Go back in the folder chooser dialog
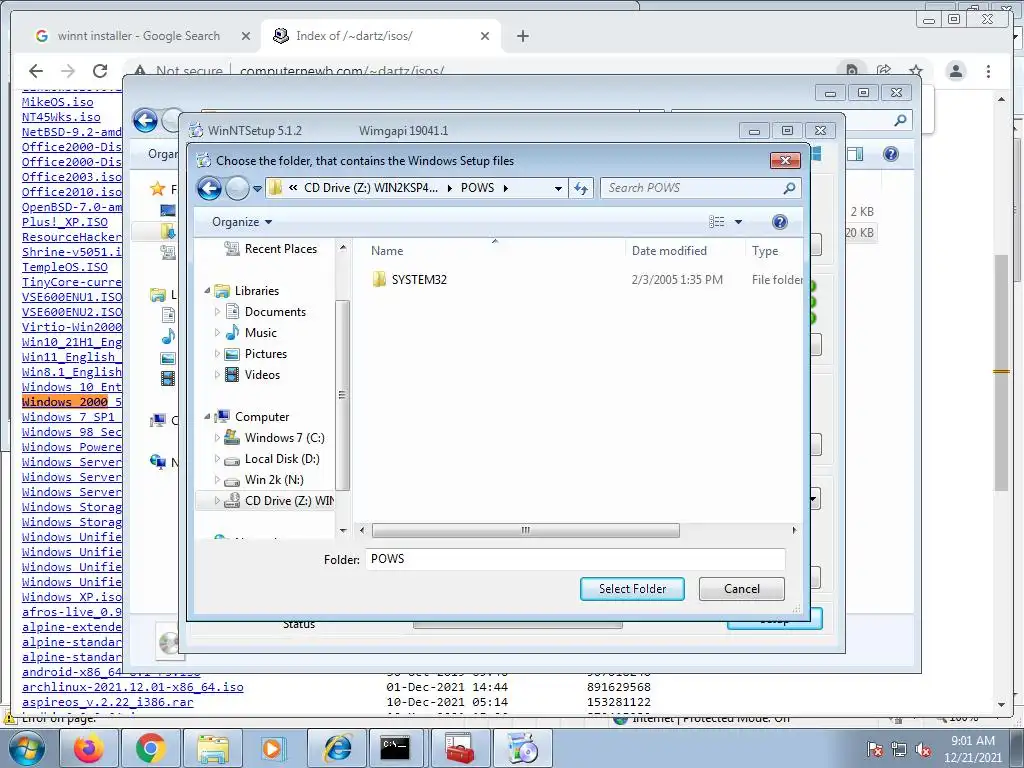This screenshot has width=1024, height=768. click(x=209, y=189)
